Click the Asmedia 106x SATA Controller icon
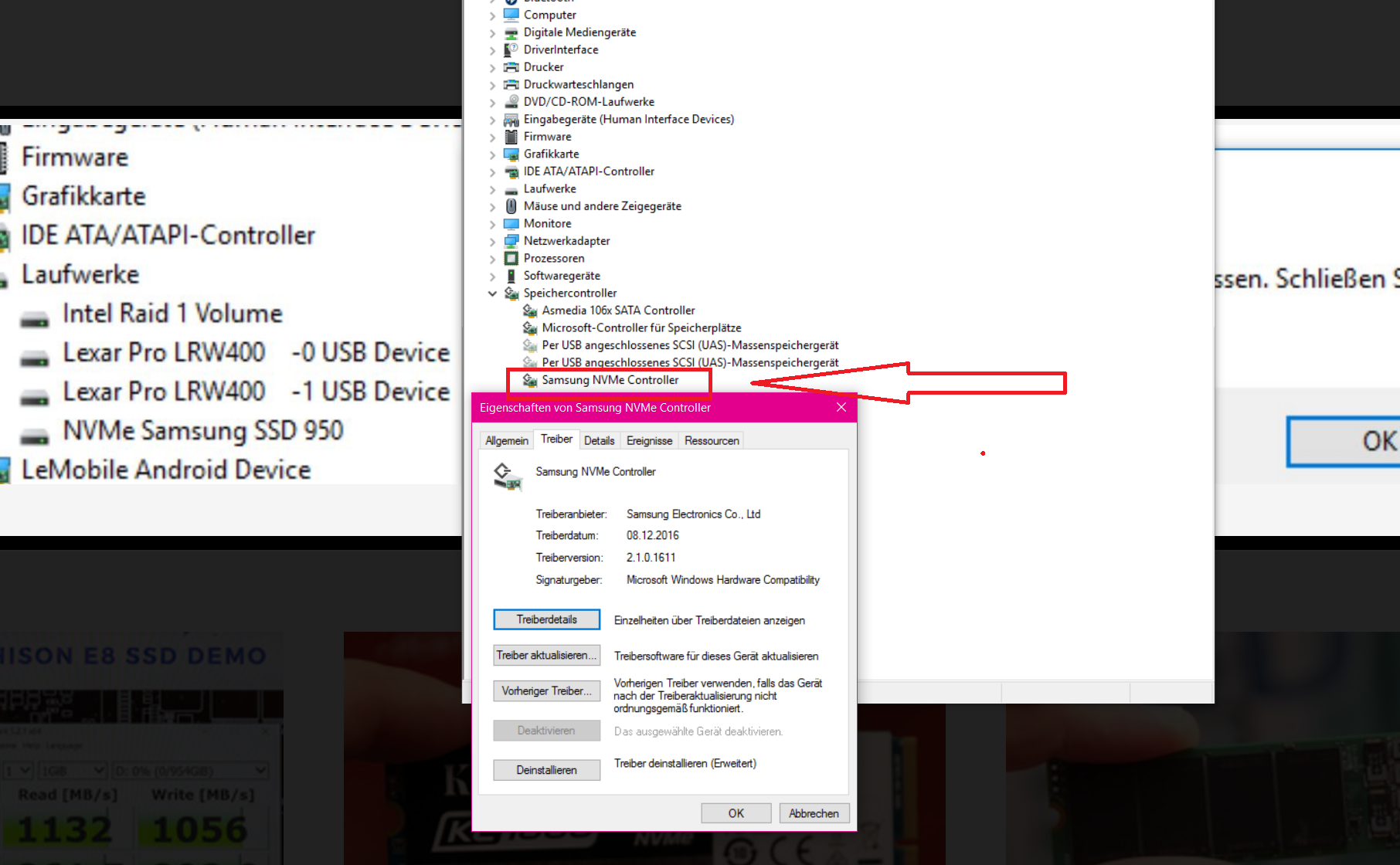Image resolution: width=1400 pixels, height=865 pixels. coord(529,310)
